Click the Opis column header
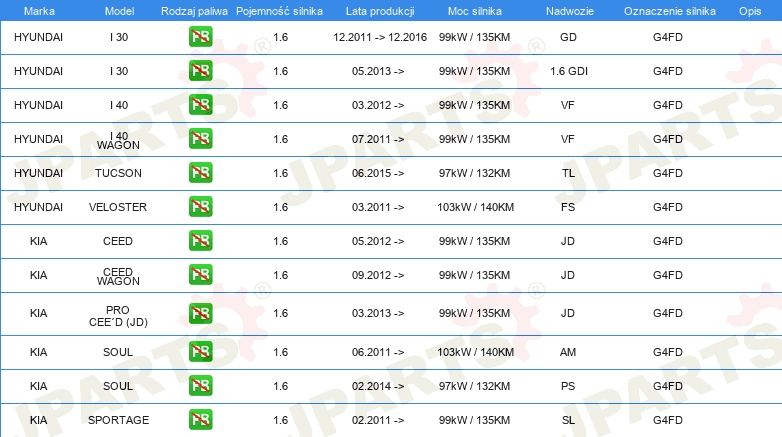This screenshot has width=782, height=437. pyautogui.click(x=750, y=11)
